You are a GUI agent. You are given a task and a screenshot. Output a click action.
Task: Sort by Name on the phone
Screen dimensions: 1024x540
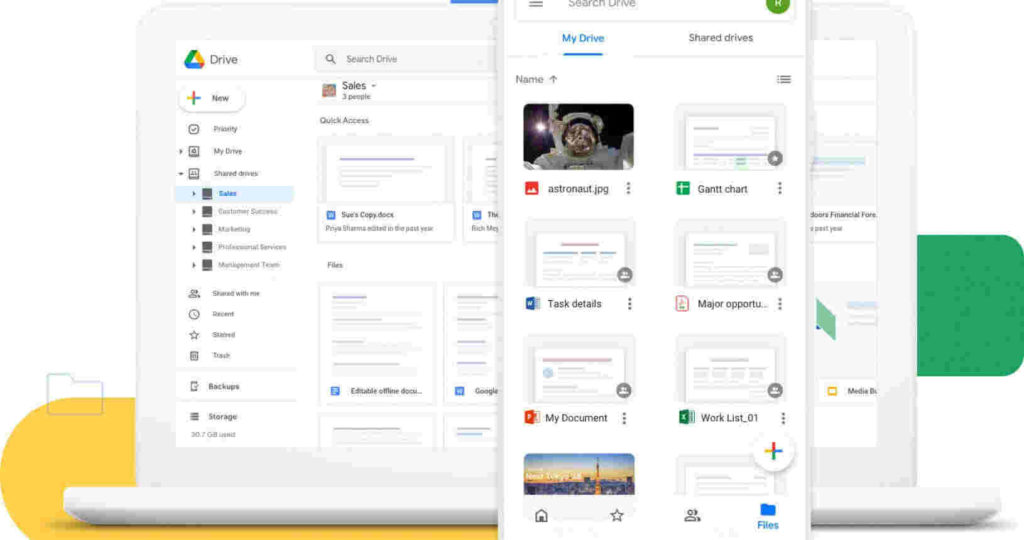coord(536,80)
